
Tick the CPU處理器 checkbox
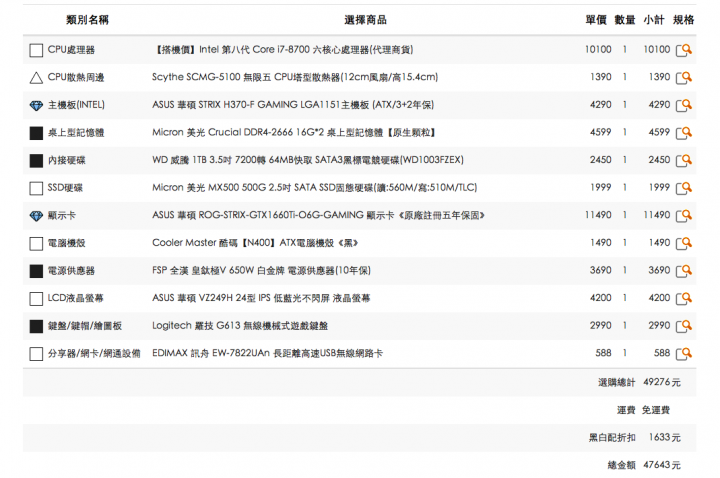(x=36, y=51)
